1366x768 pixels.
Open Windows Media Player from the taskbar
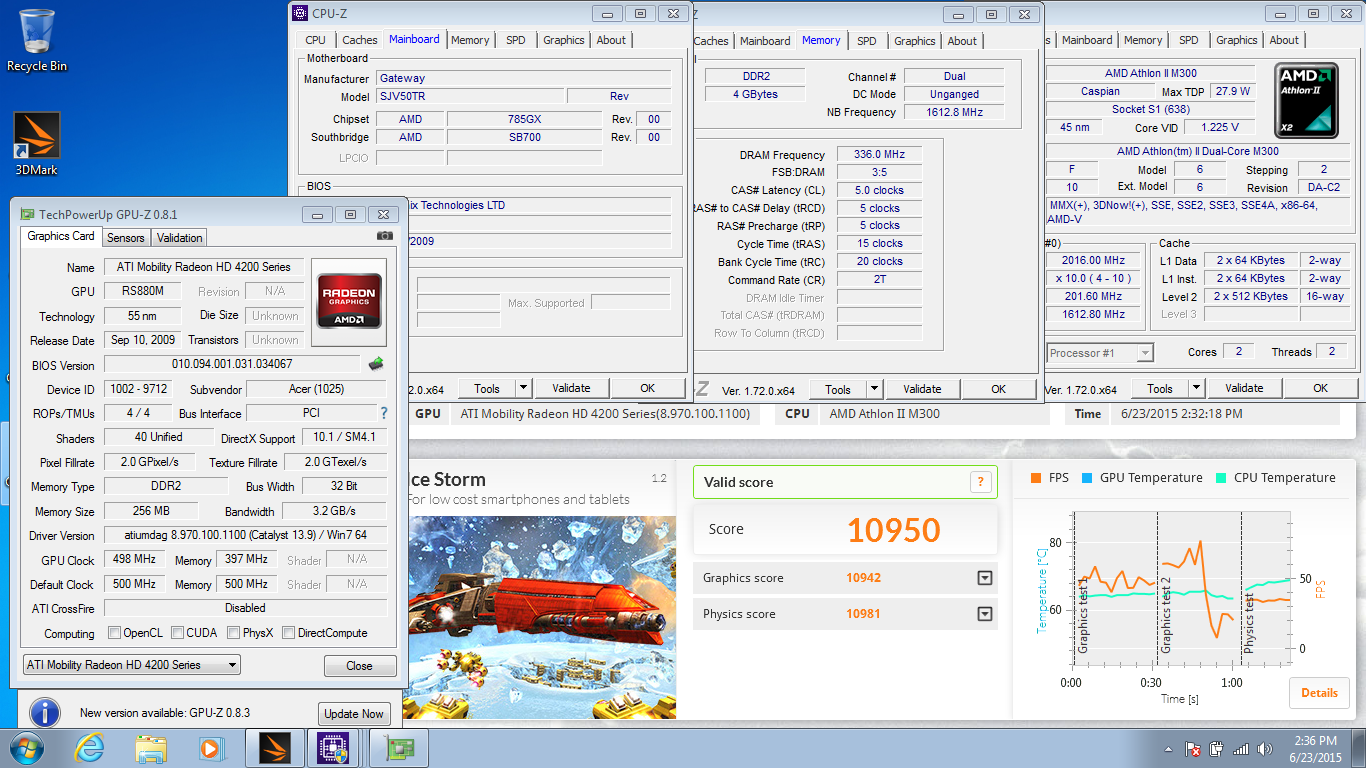coord(211,748)
